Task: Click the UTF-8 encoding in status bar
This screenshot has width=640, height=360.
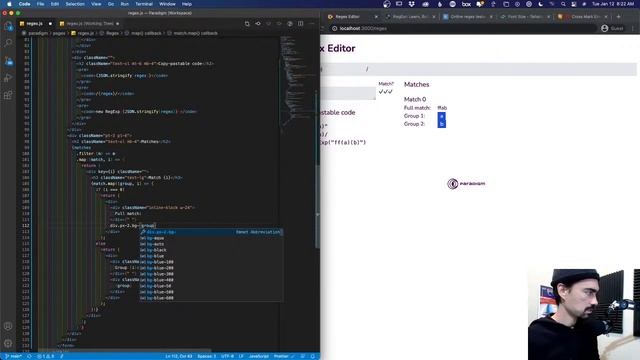Action: (x=227, y=356)
